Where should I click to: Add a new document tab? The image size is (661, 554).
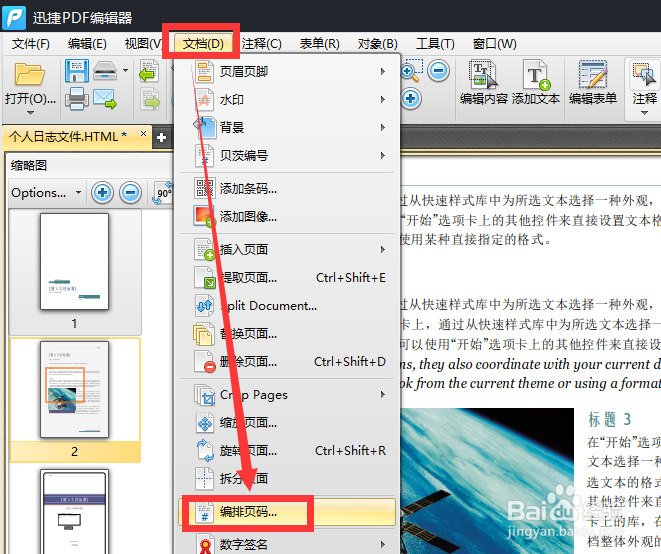tap(161, 137)
